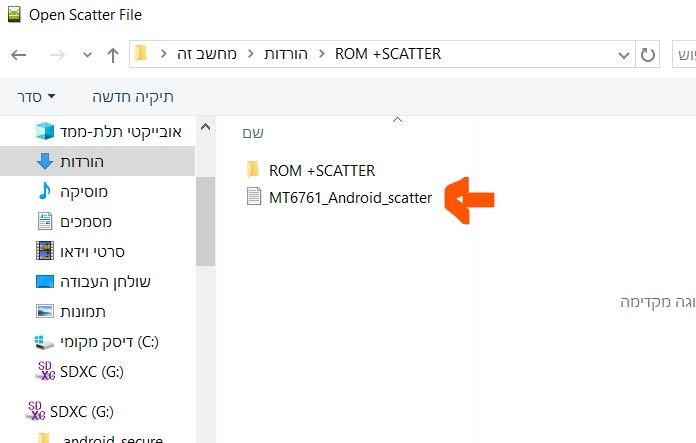Click the navigation pane scrollbar thumb

205,222
